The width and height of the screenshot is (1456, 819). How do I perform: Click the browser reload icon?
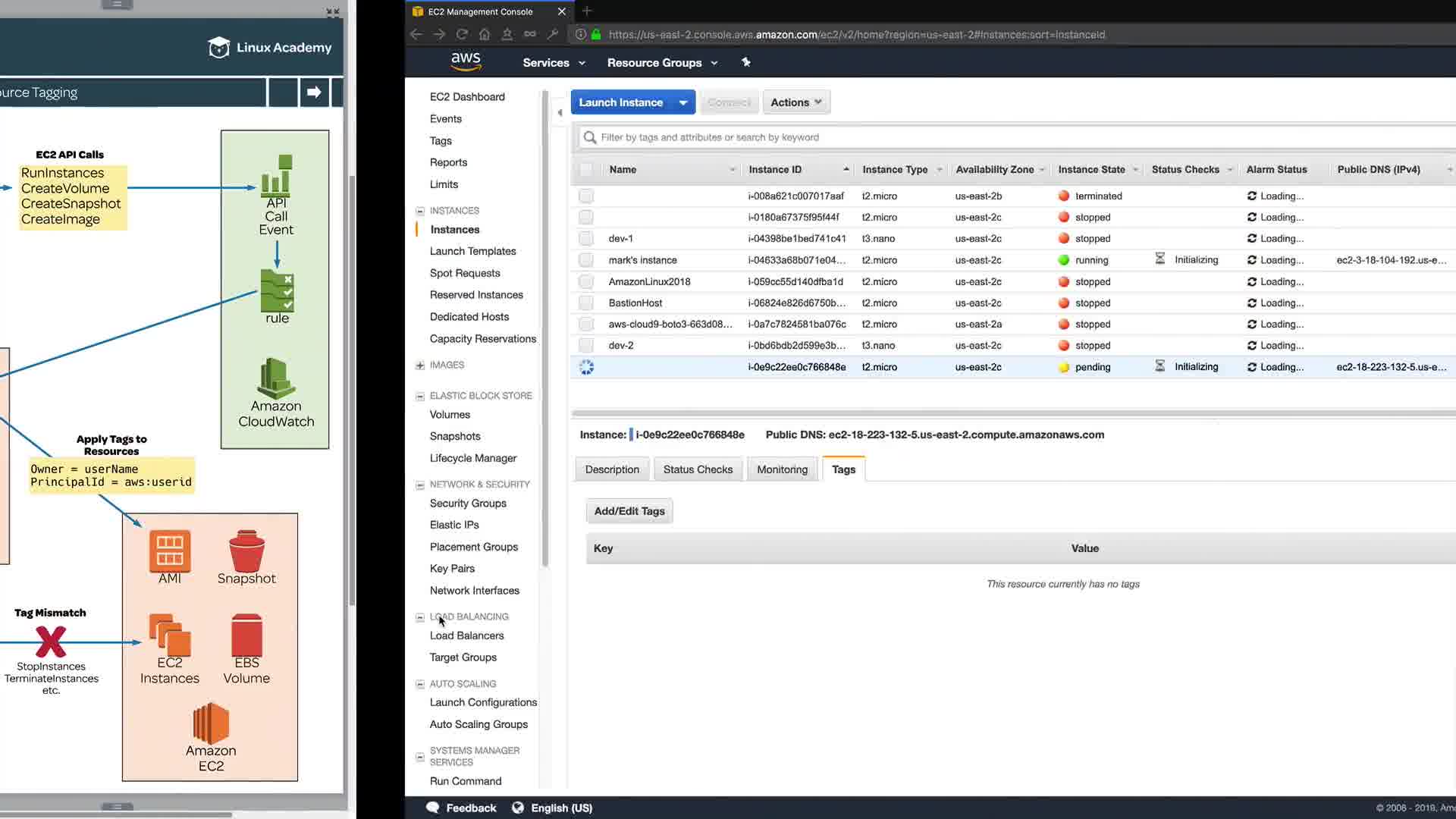[x=462, y=34]
